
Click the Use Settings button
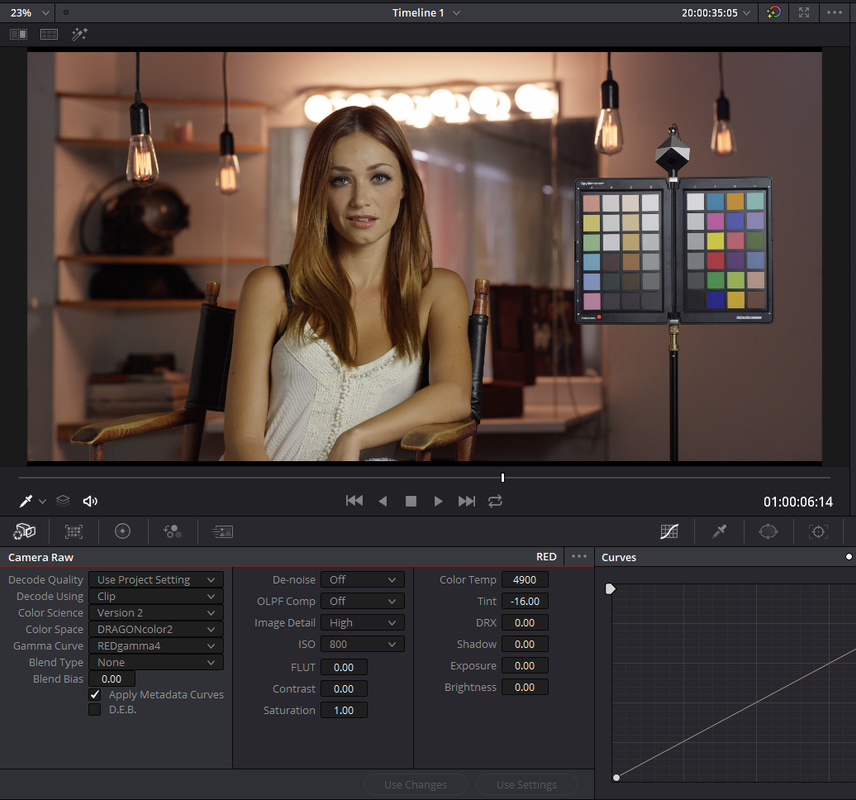click(527, 785)
